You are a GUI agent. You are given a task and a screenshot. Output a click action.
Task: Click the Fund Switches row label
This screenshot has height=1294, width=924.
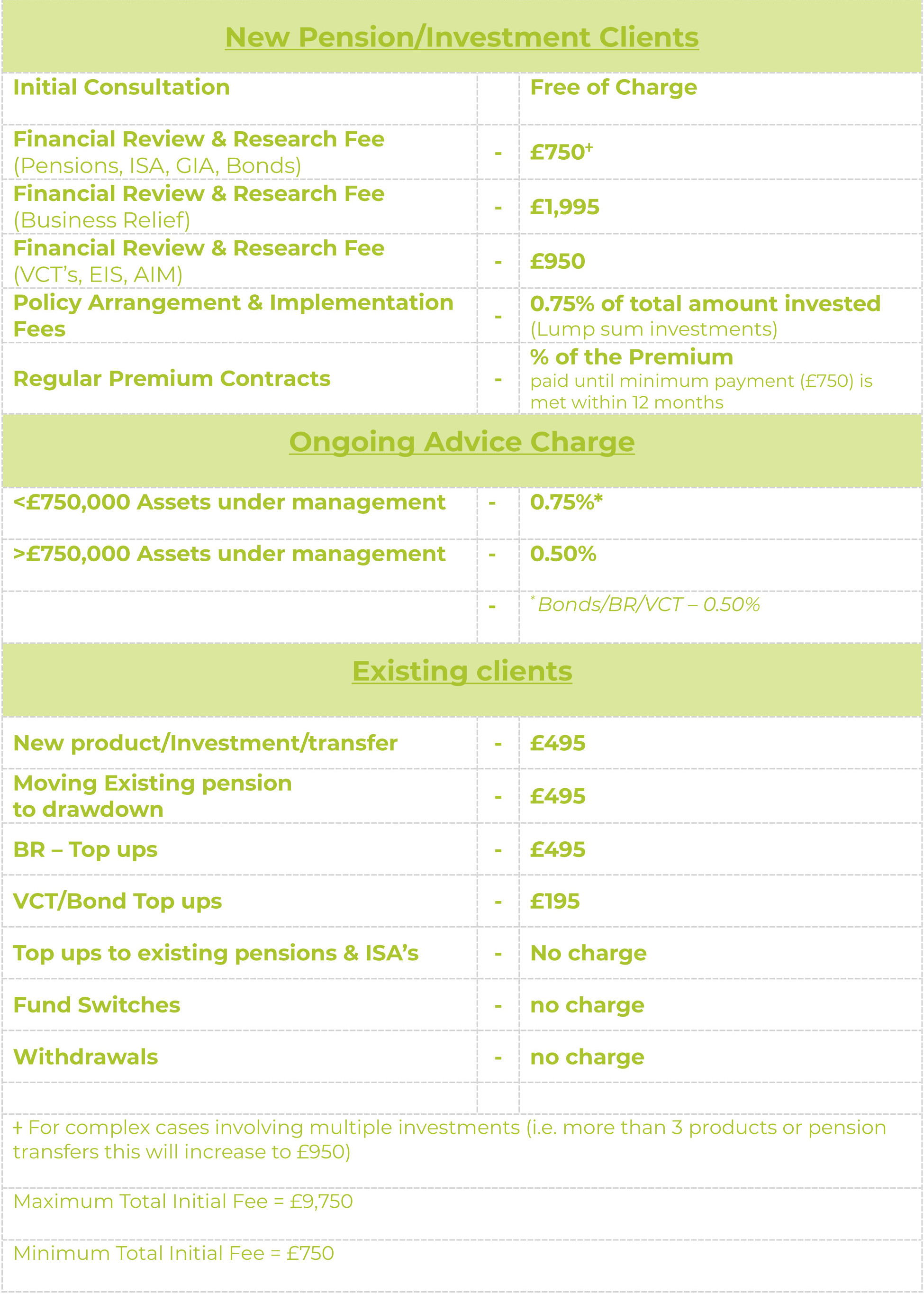tap(97, 1005)
